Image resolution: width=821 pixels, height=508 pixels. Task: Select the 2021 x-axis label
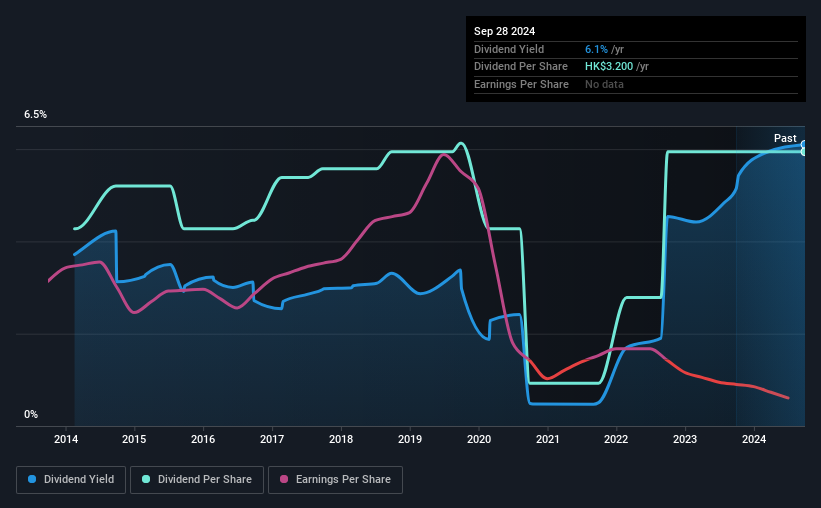pyautogui.click(x=548, y=439)
